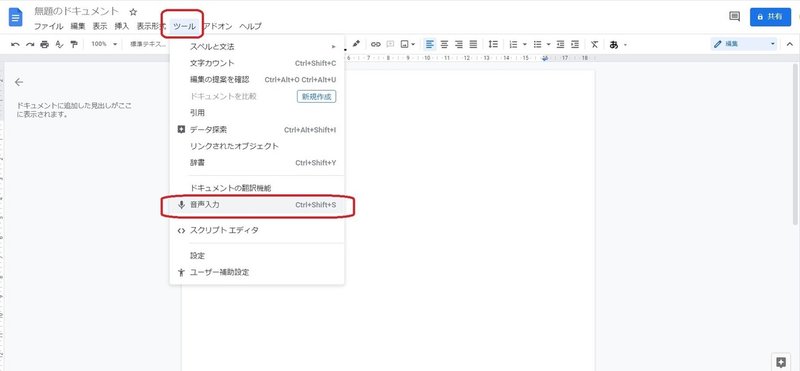800x371 pixels.
Task: Close the document outline panel
Action: tap(19, 82)
